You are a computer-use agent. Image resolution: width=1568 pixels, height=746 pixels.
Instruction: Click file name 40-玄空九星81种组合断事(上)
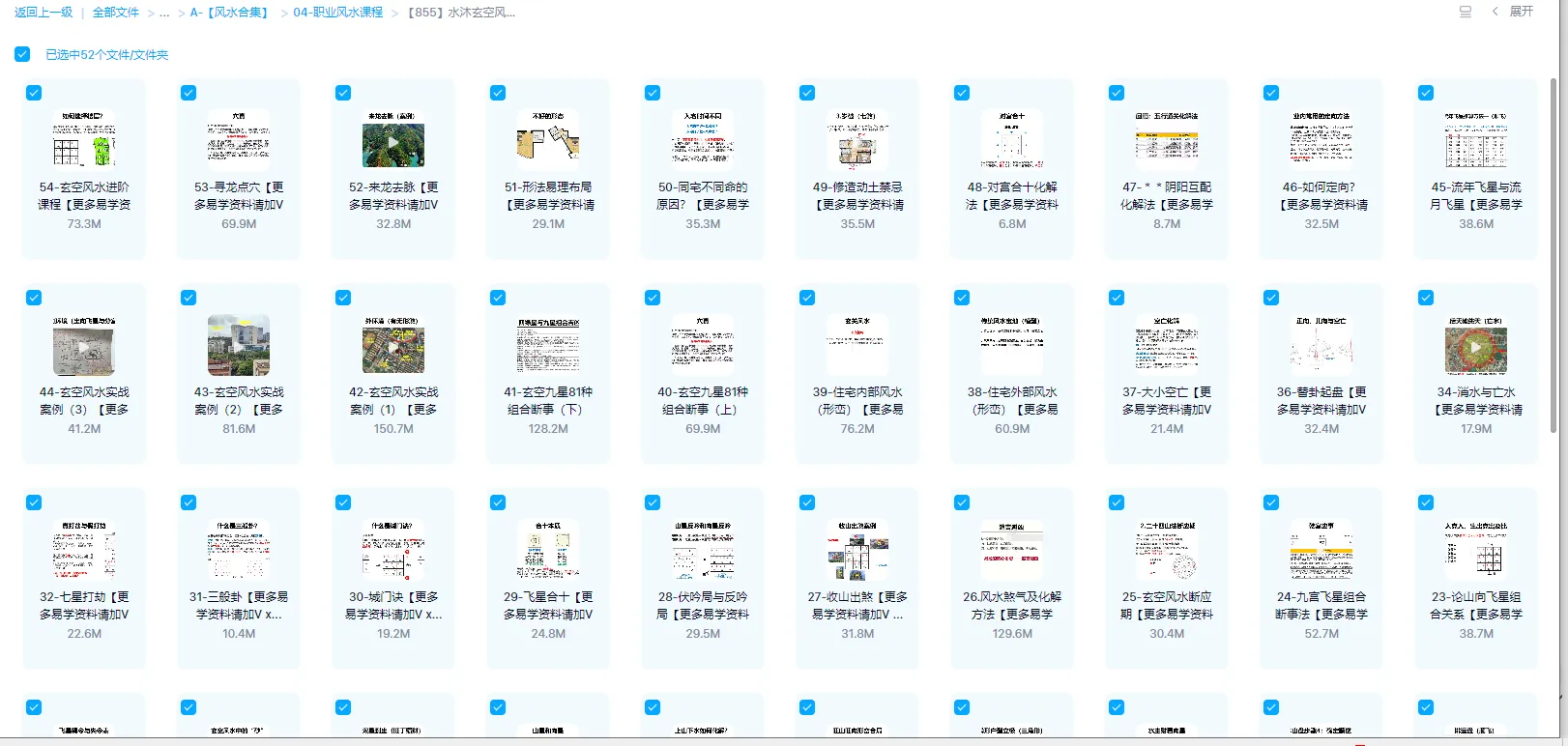tap(703, 401)
